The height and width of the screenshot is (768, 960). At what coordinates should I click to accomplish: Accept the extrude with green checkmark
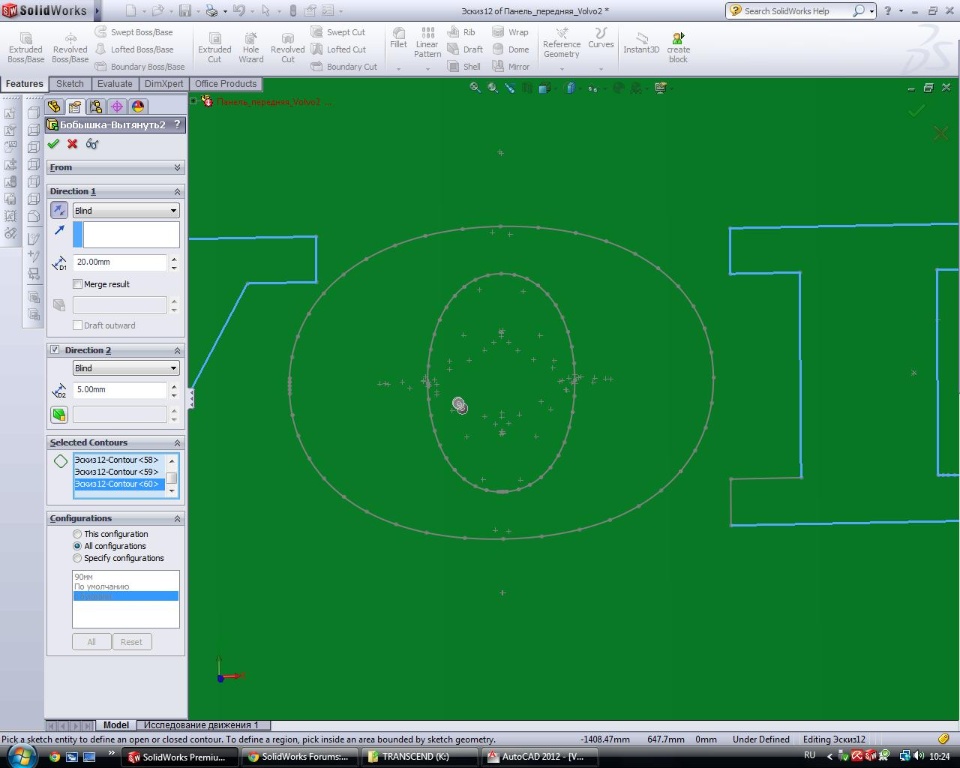pos(53,143)
